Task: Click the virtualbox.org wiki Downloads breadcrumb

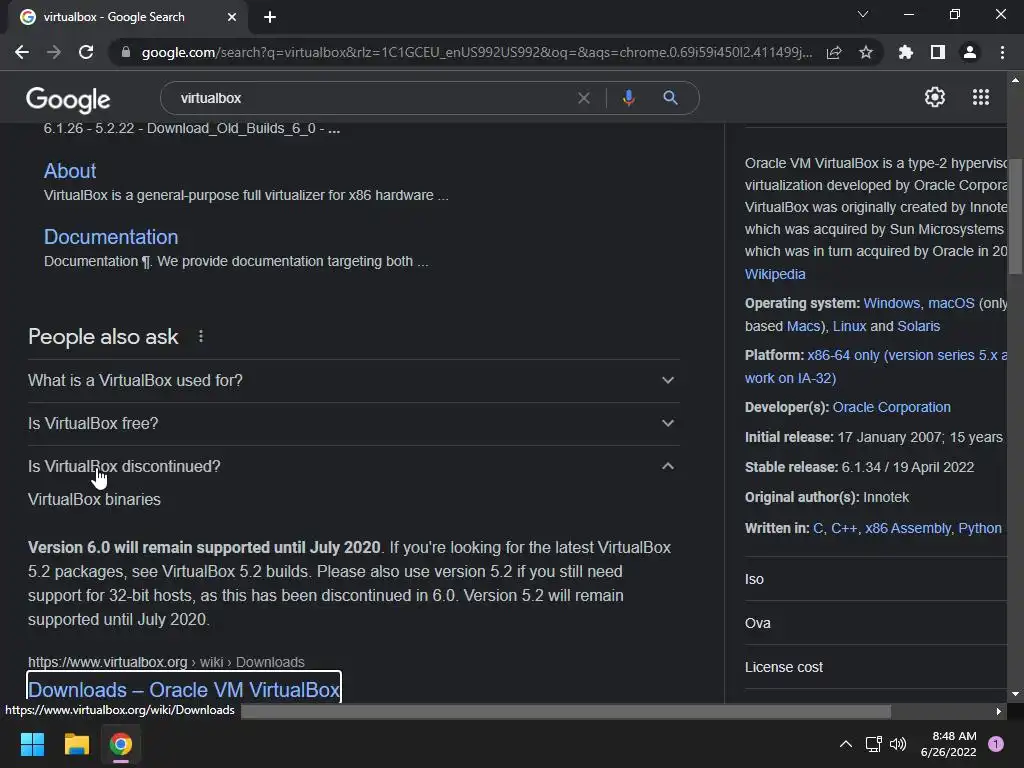Action: 166,662
